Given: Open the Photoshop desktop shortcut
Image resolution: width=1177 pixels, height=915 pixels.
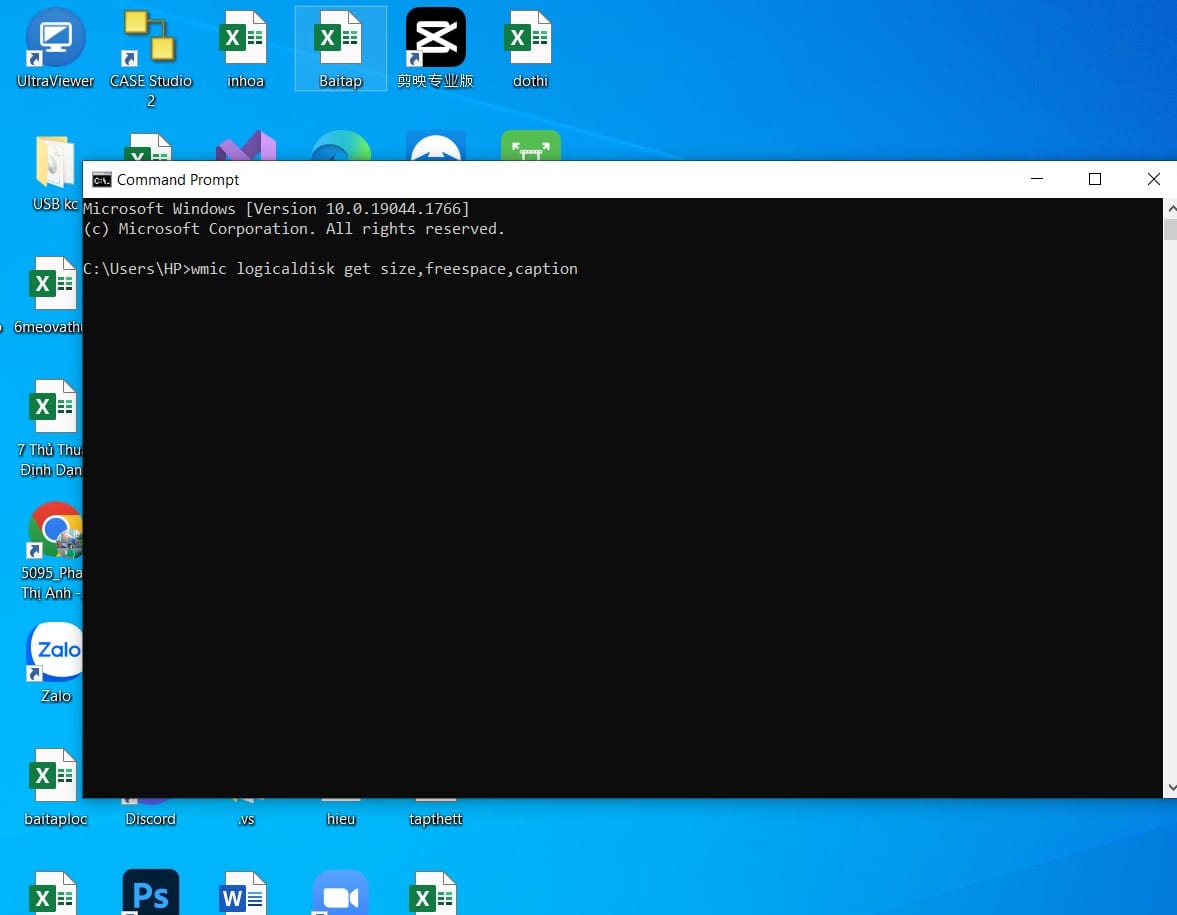Looking at the screenshot, I should click(x=150, y=892).
